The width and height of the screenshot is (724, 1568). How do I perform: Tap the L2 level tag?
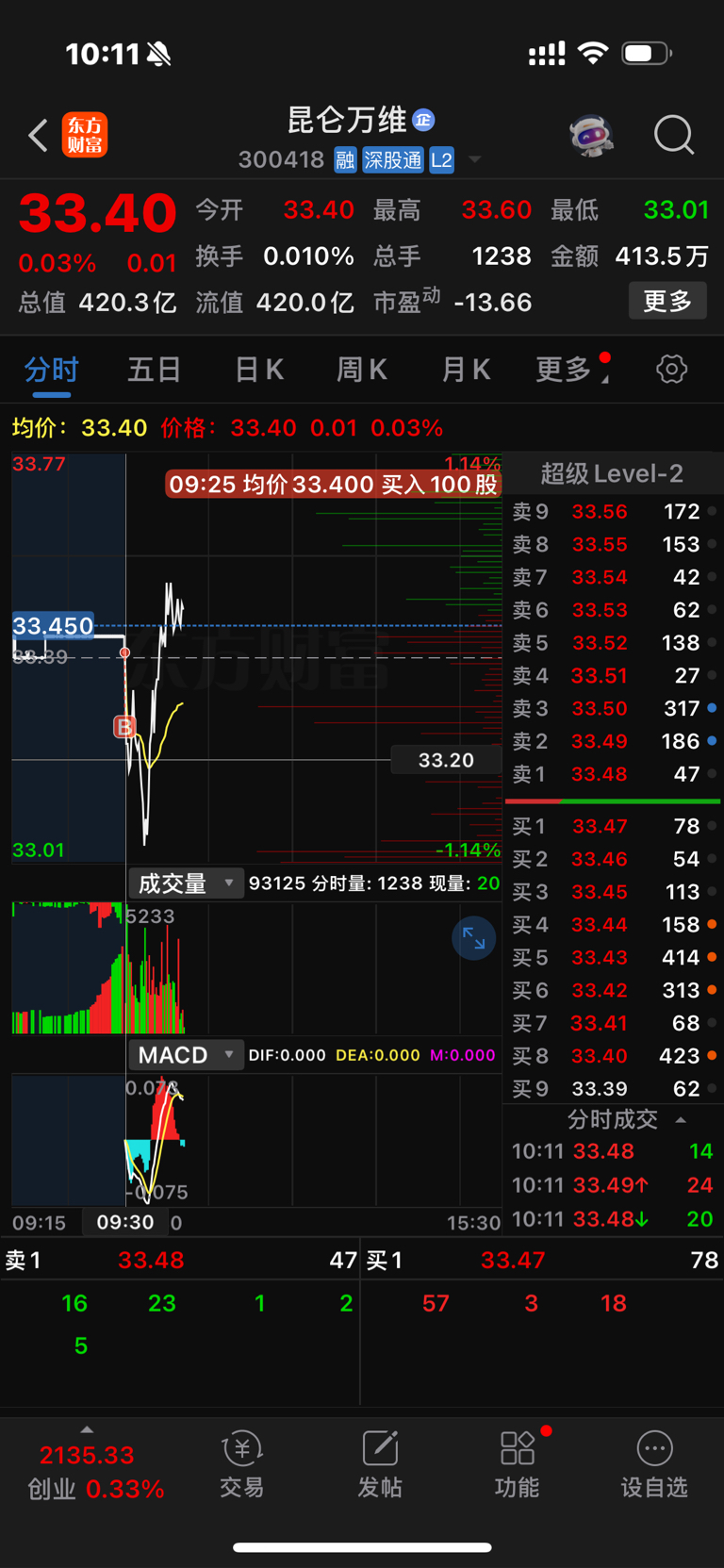(441, 160)
